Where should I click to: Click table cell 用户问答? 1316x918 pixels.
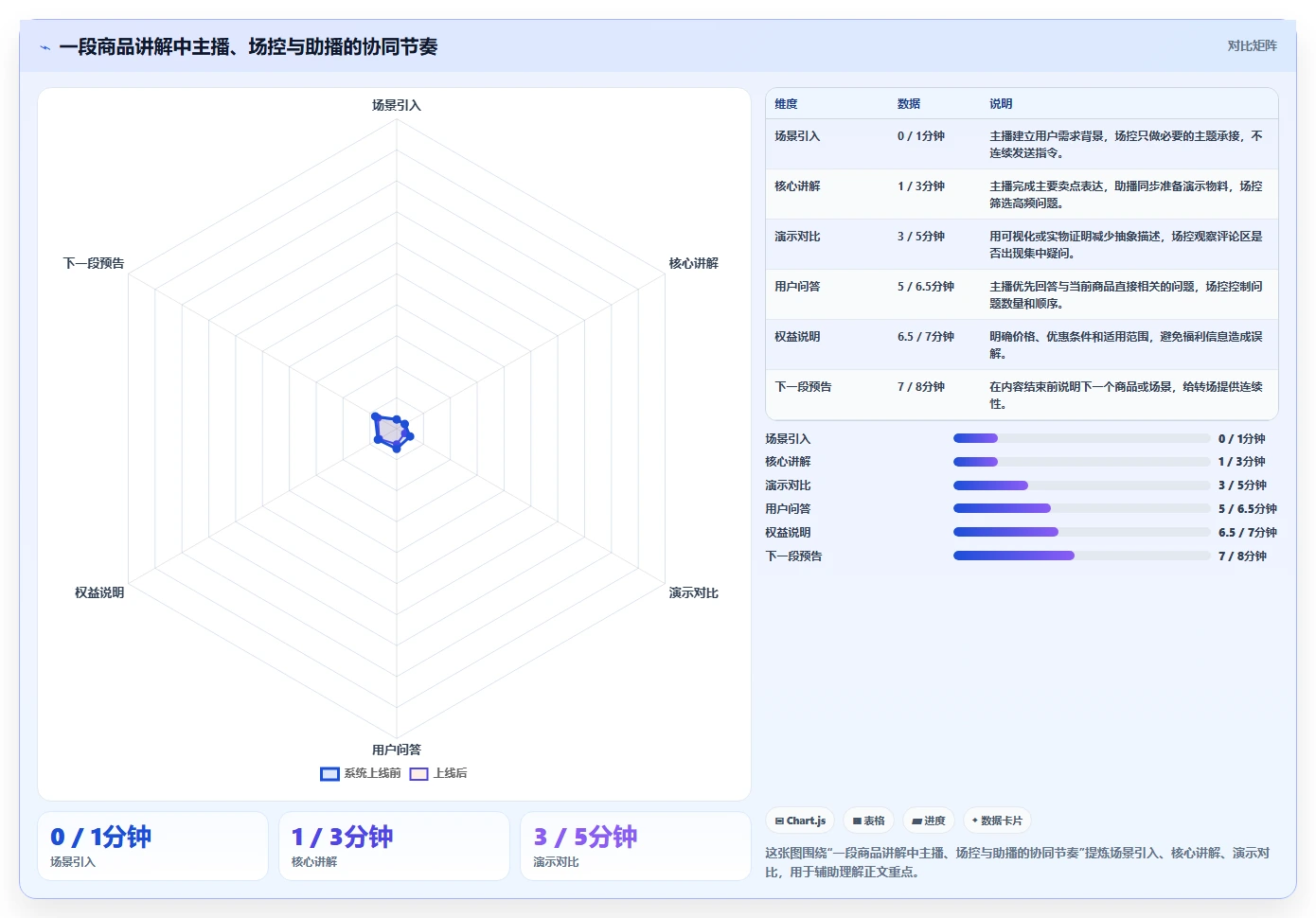point(797,287)
